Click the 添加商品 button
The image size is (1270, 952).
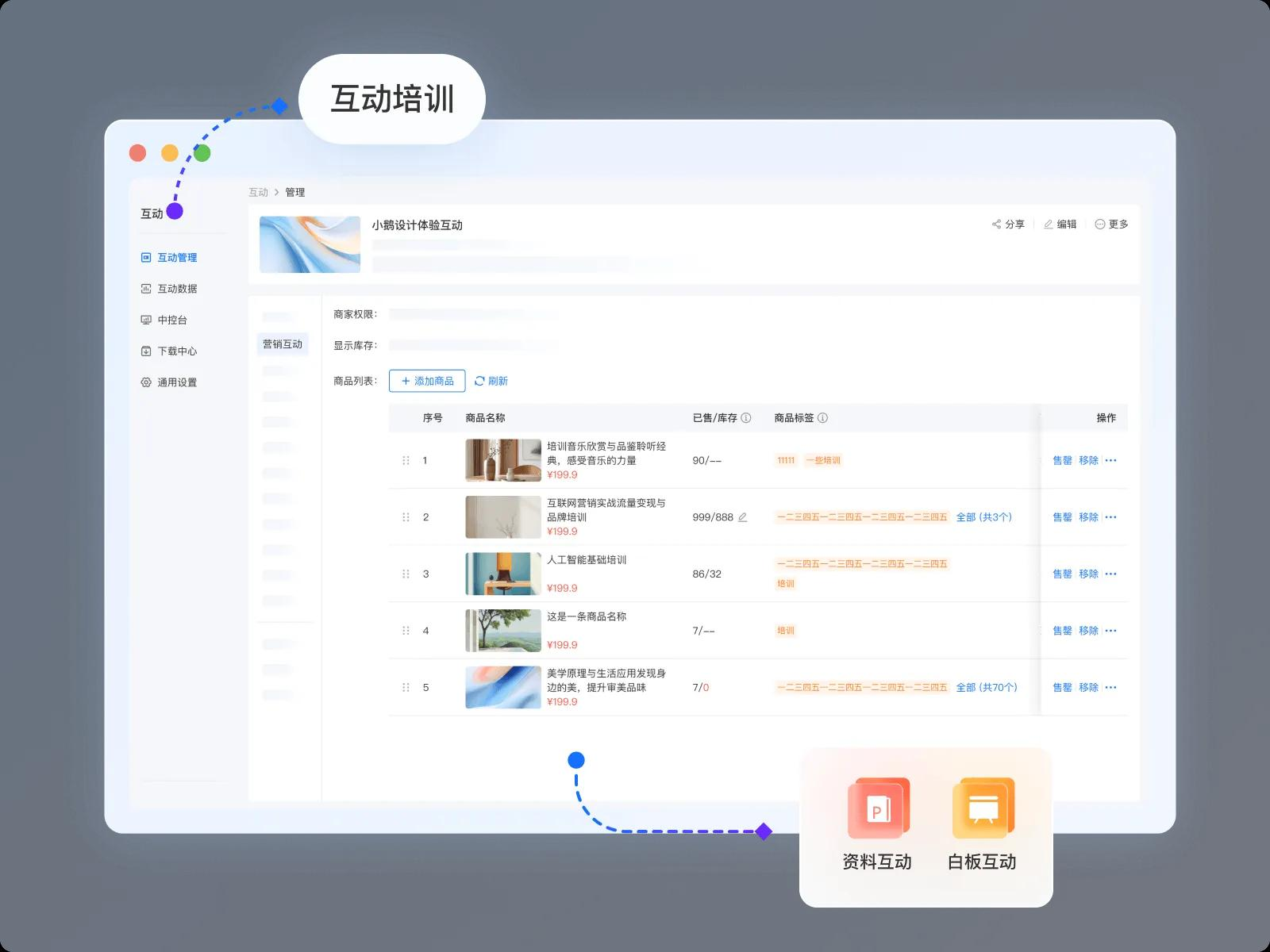tap(426, 381)
